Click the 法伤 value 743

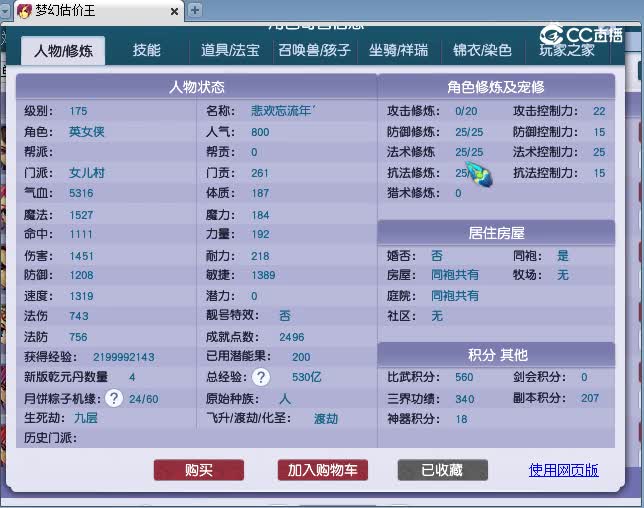(x=78, y=316)
